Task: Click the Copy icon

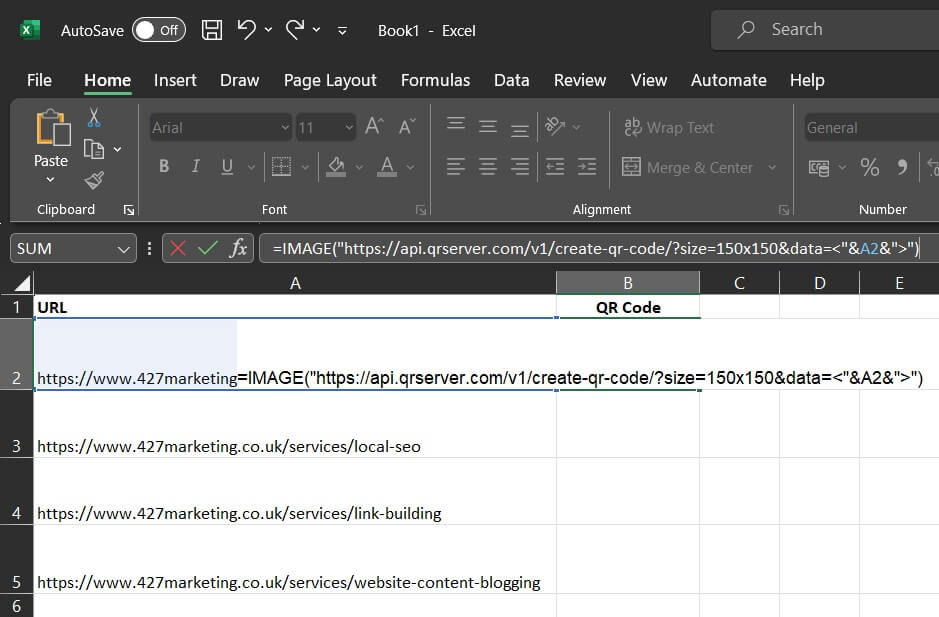Action: click(94, 149)
